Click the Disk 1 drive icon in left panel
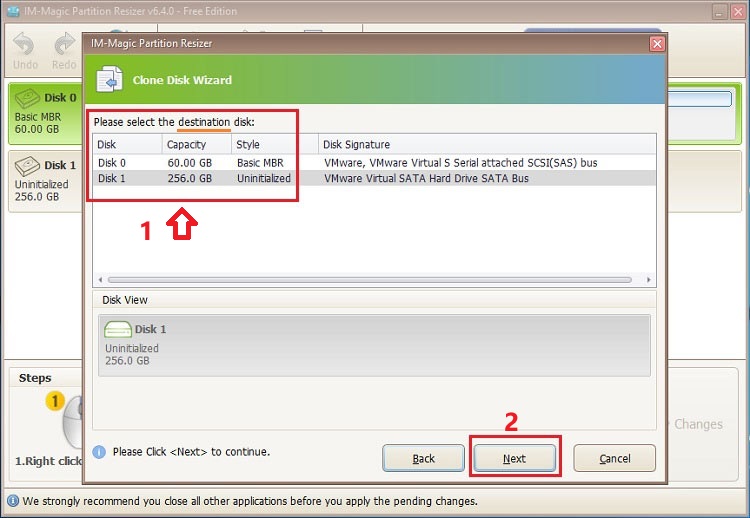The image size is (750, 518). (x=27, y=166)
